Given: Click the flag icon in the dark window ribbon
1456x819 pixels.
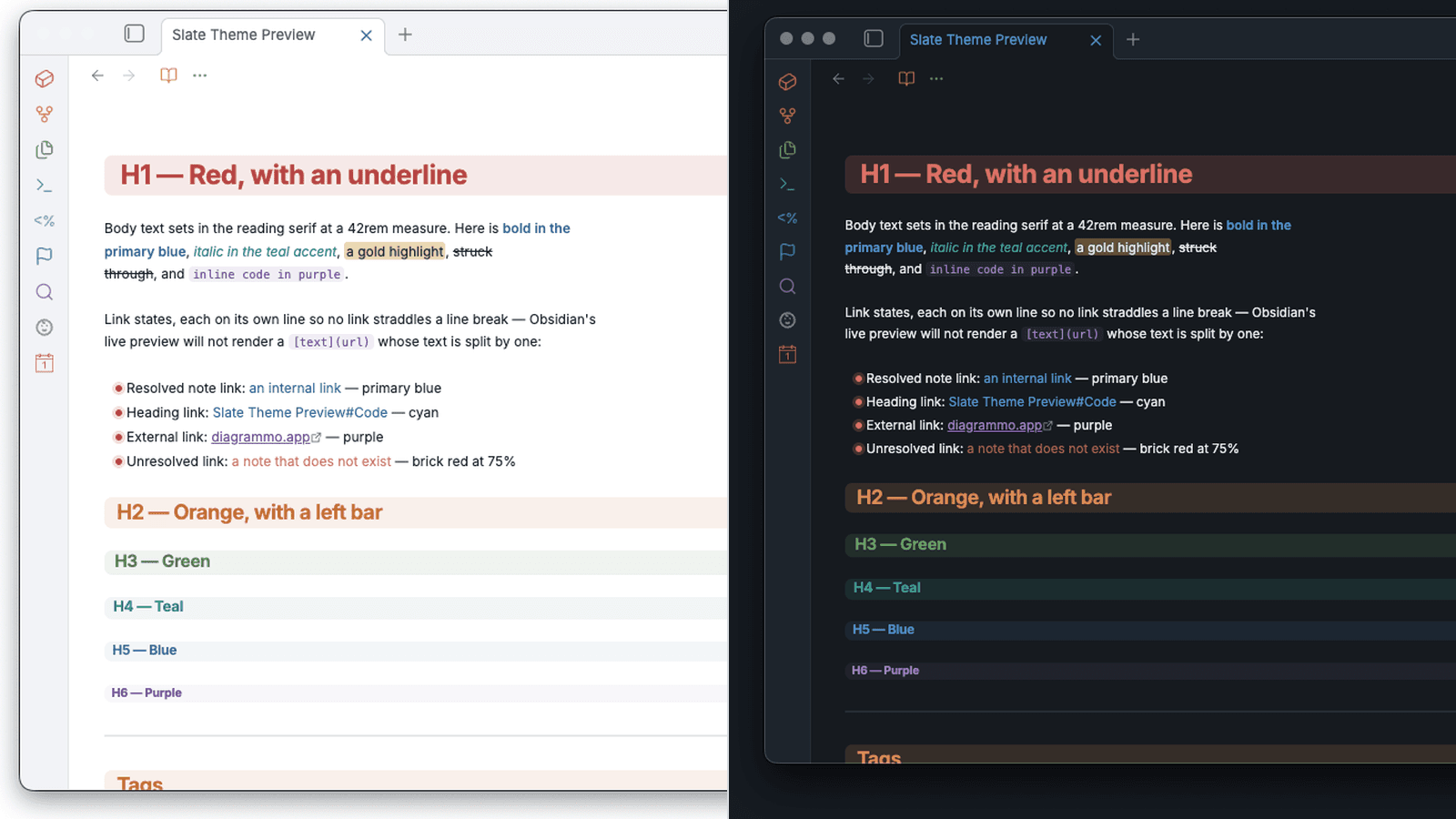Looking at the screenshot, I should tap(788, 252).
